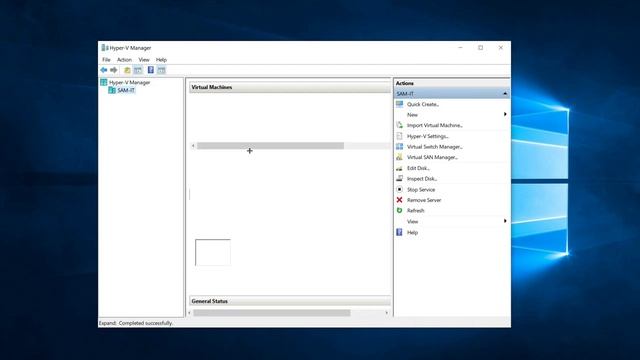The image size is (640, 360).
Task: Select the Hyper-V Manager root tree node
Action: [129, 82]
